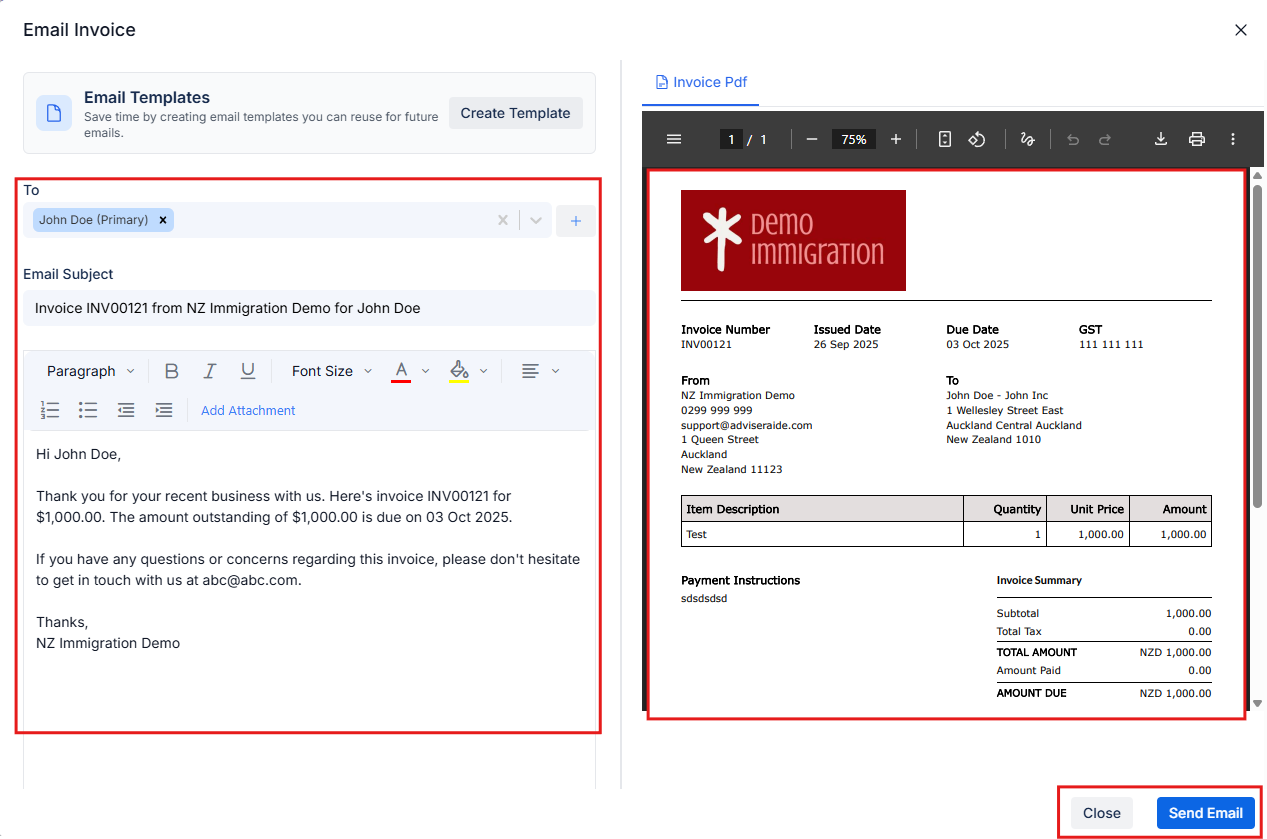
Task: Open Add Attachment link
Action: click(247, 410)
